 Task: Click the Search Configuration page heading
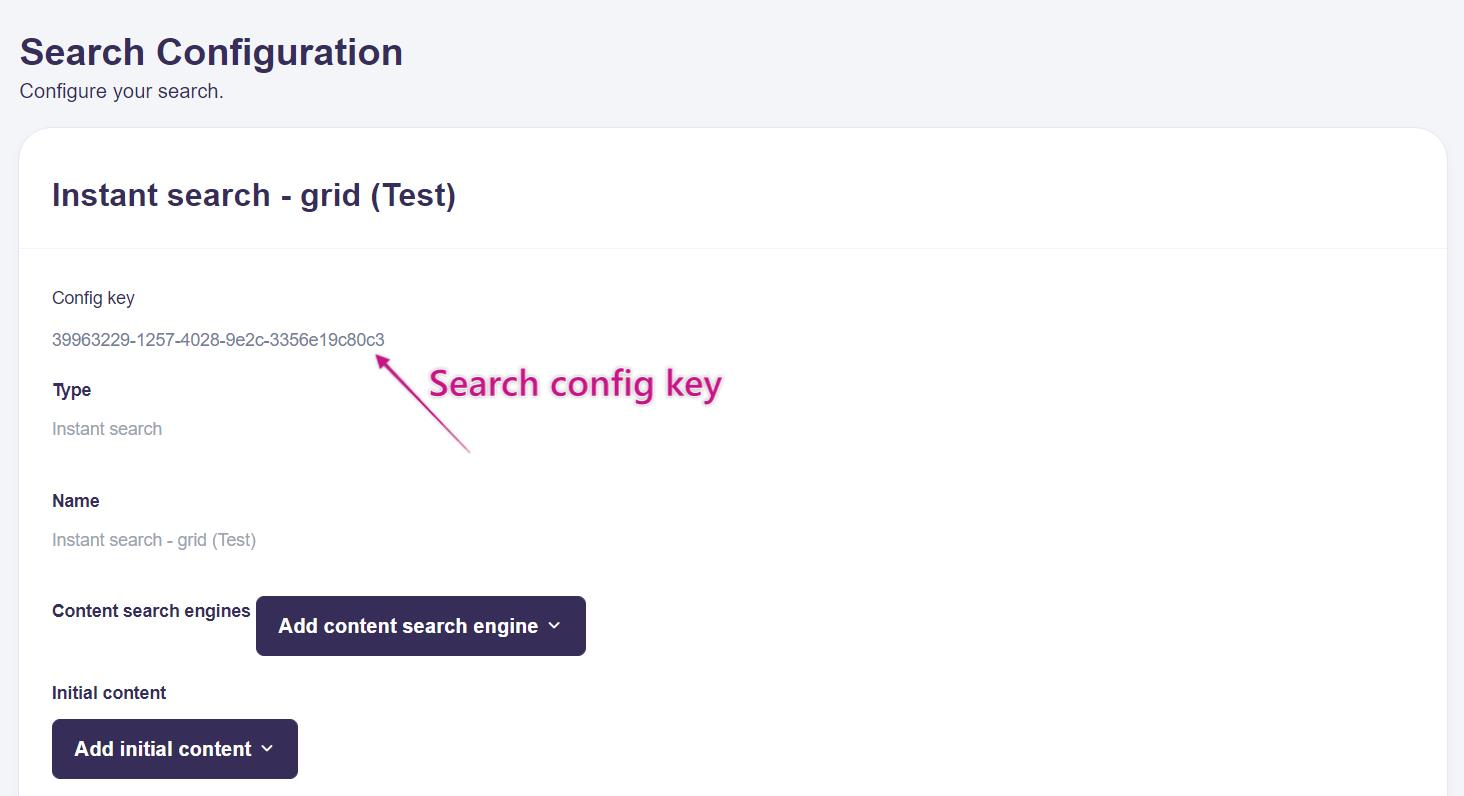coord(211,52)
